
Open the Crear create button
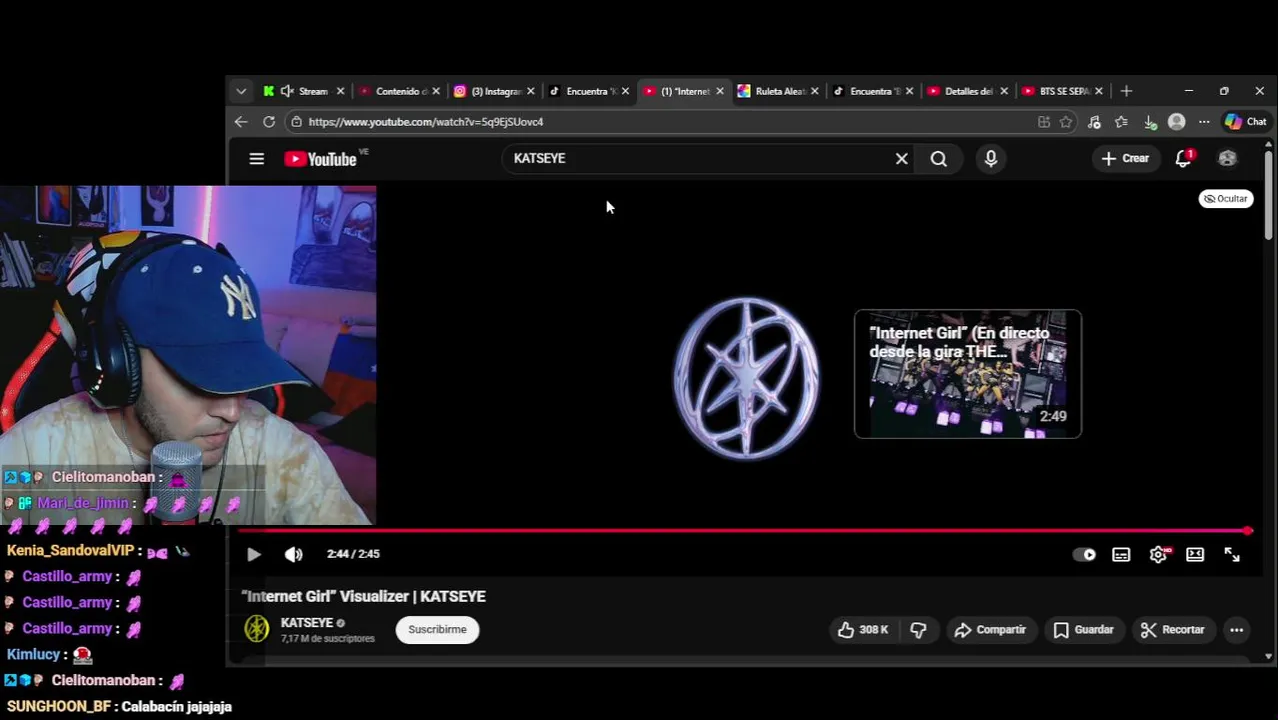(1125, 158)
